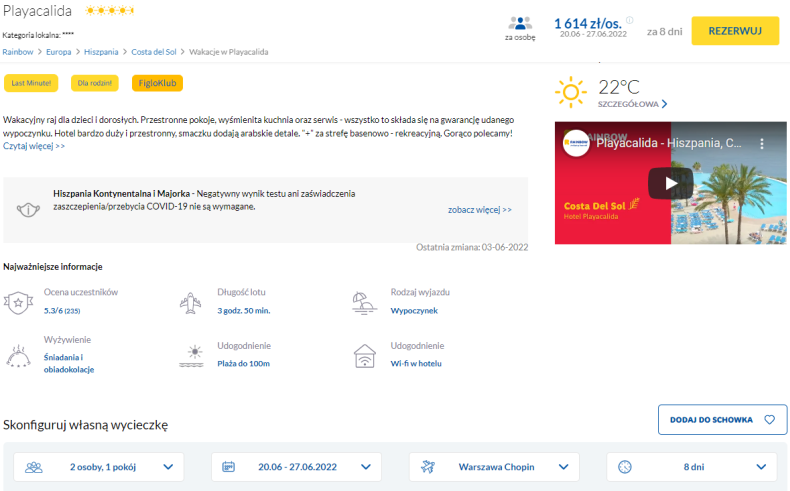Open the Costa del Sol breadcrumb
The image size is (790, 491).
coord(154,52)
